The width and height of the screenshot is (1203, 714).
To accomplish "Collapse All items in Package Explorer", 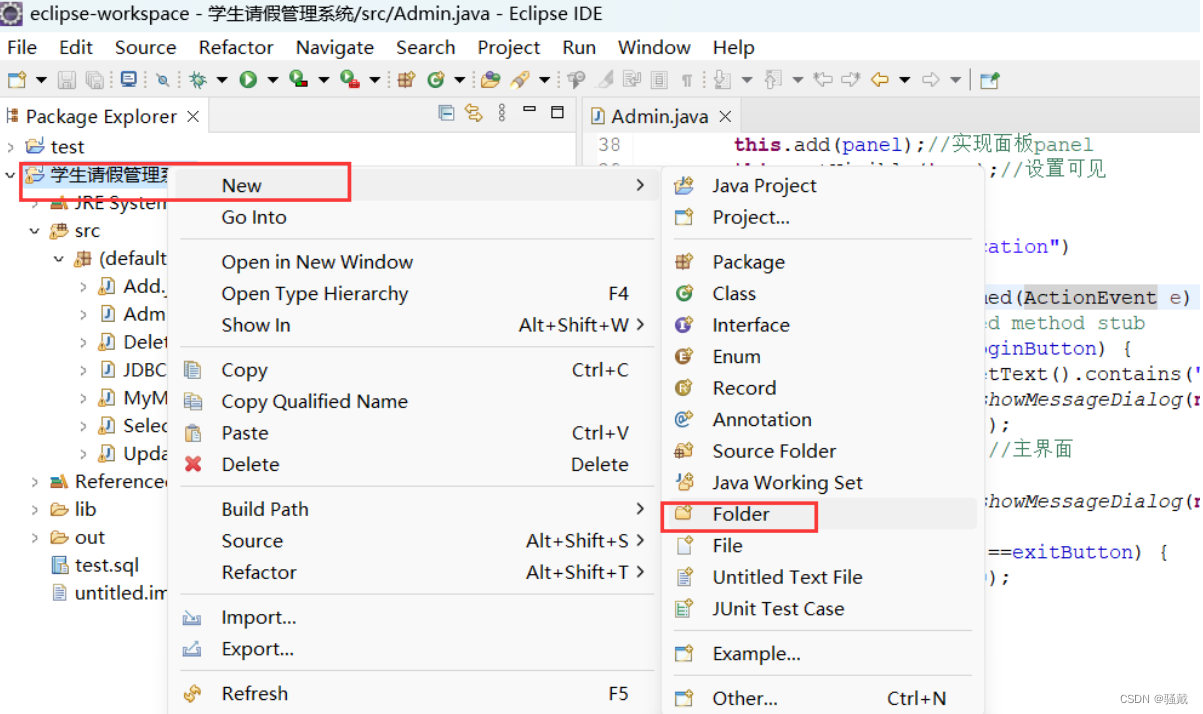I will [x=445, y=113].
